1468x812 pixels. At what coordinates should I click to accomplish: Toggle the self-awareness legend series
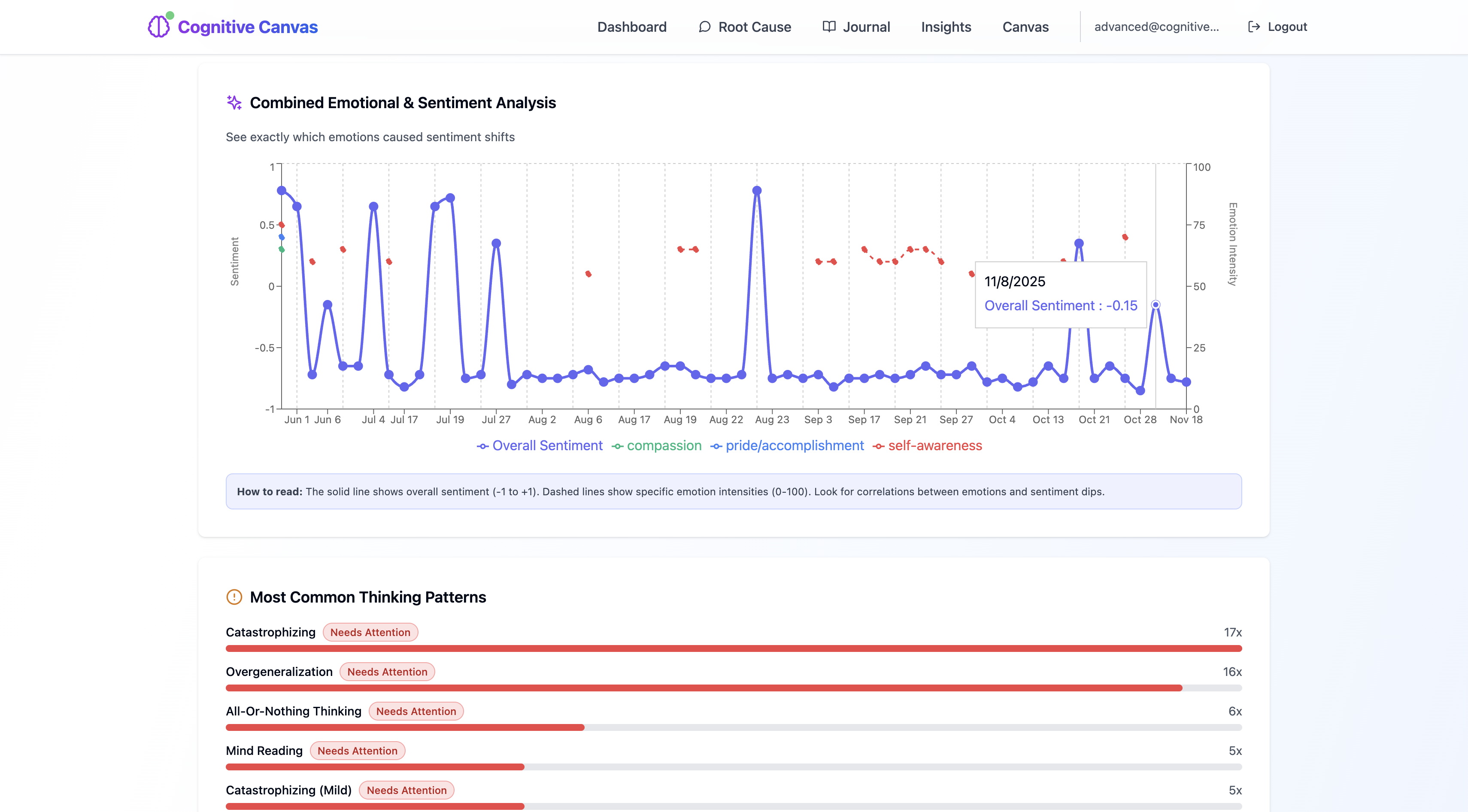[x=927, y=445]
